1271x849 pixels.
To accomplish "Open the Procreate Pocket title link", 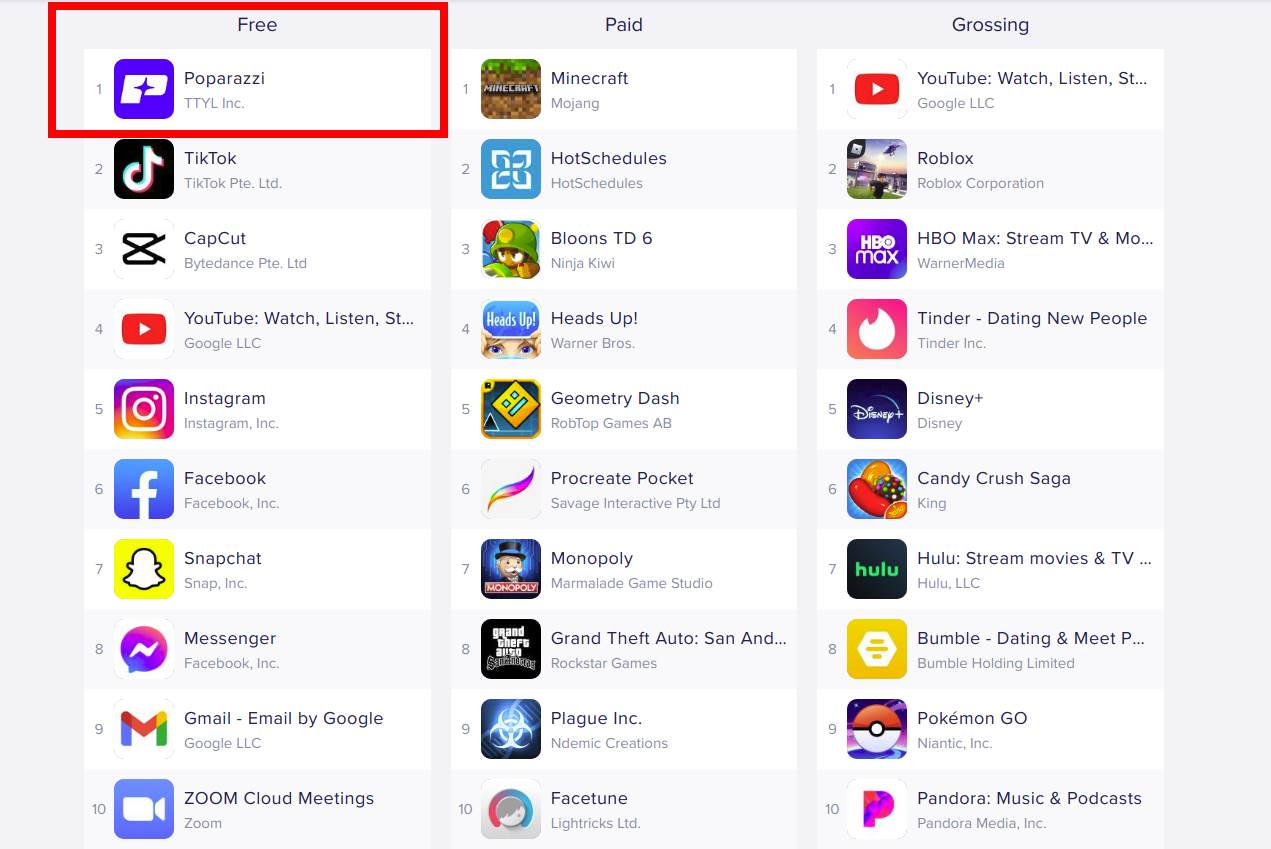I will [x=622, y=478].
